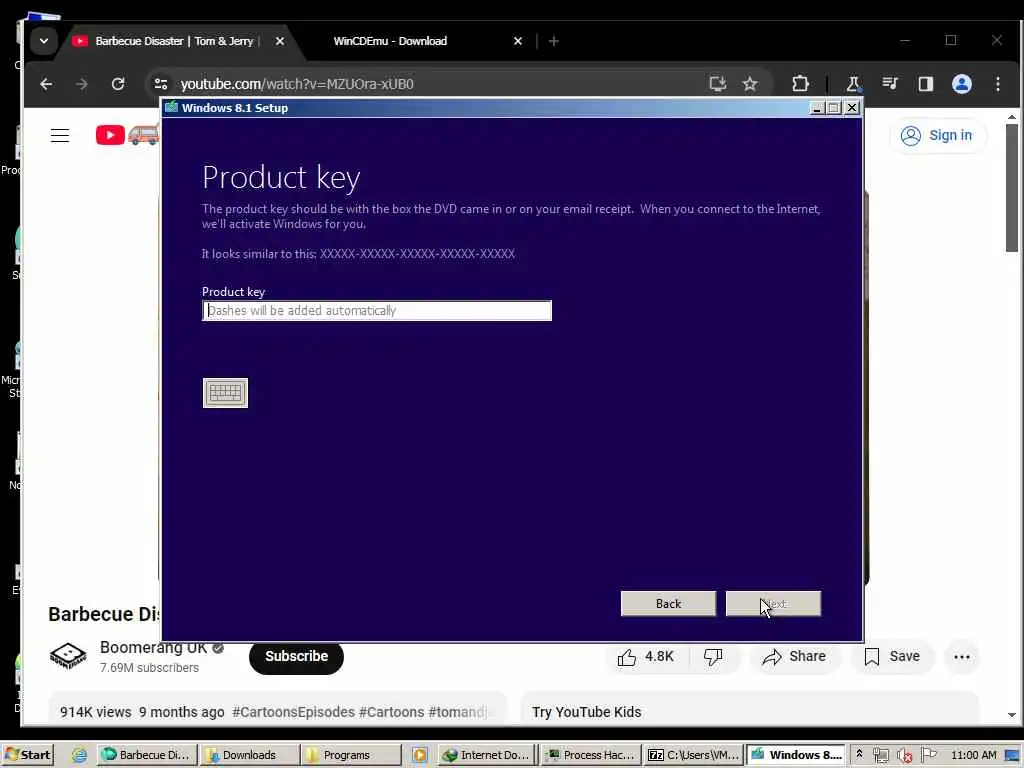Sign in to YouTube
Screen dimensions: 1024x768
coord(937,135)
